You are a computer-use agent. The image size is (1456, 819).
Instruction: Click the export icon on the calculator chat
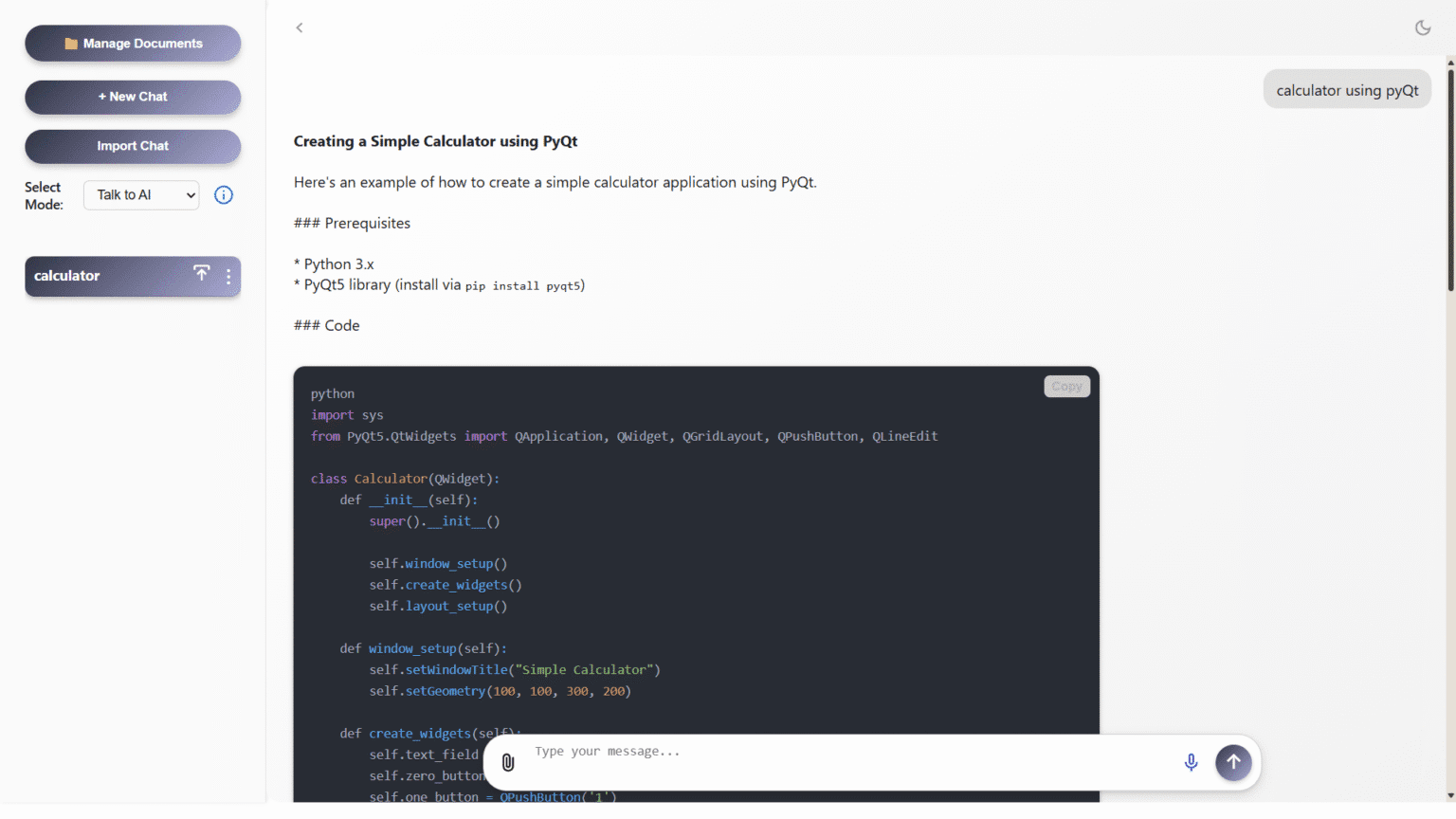(201, 273)
